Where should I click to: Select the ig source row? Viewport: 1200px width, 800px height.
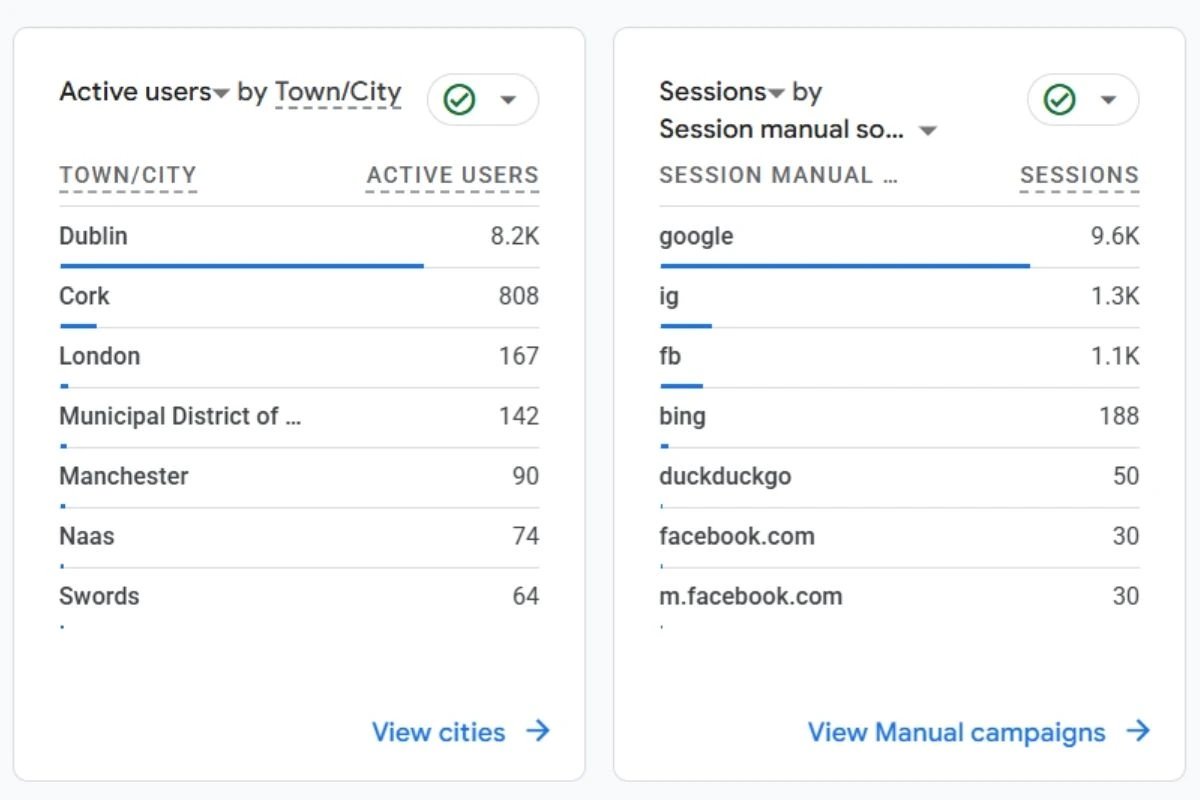[x=899, y=298]
